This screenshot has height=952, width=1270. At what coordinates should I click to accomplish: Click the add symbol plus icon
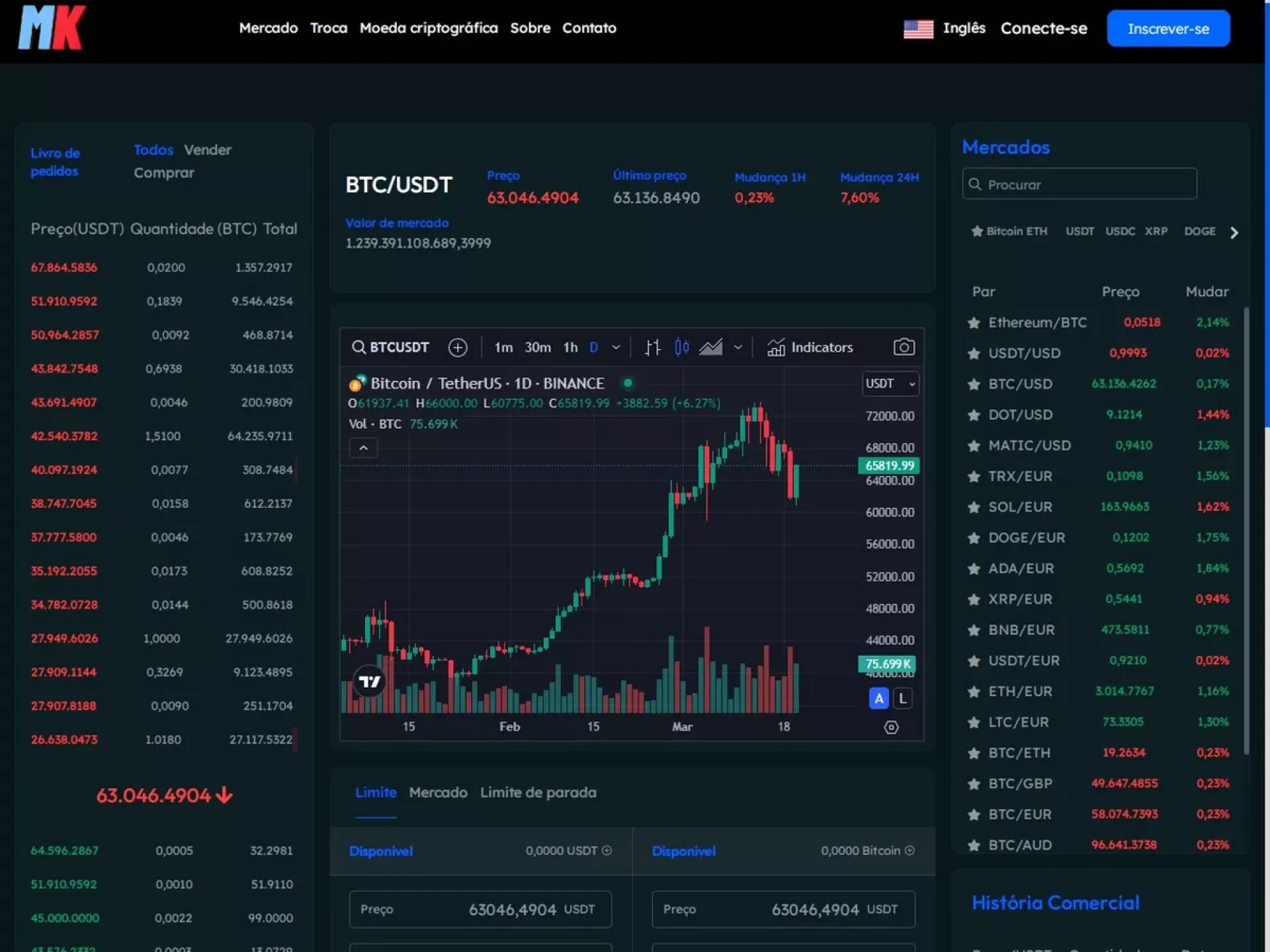coord(458,347)
